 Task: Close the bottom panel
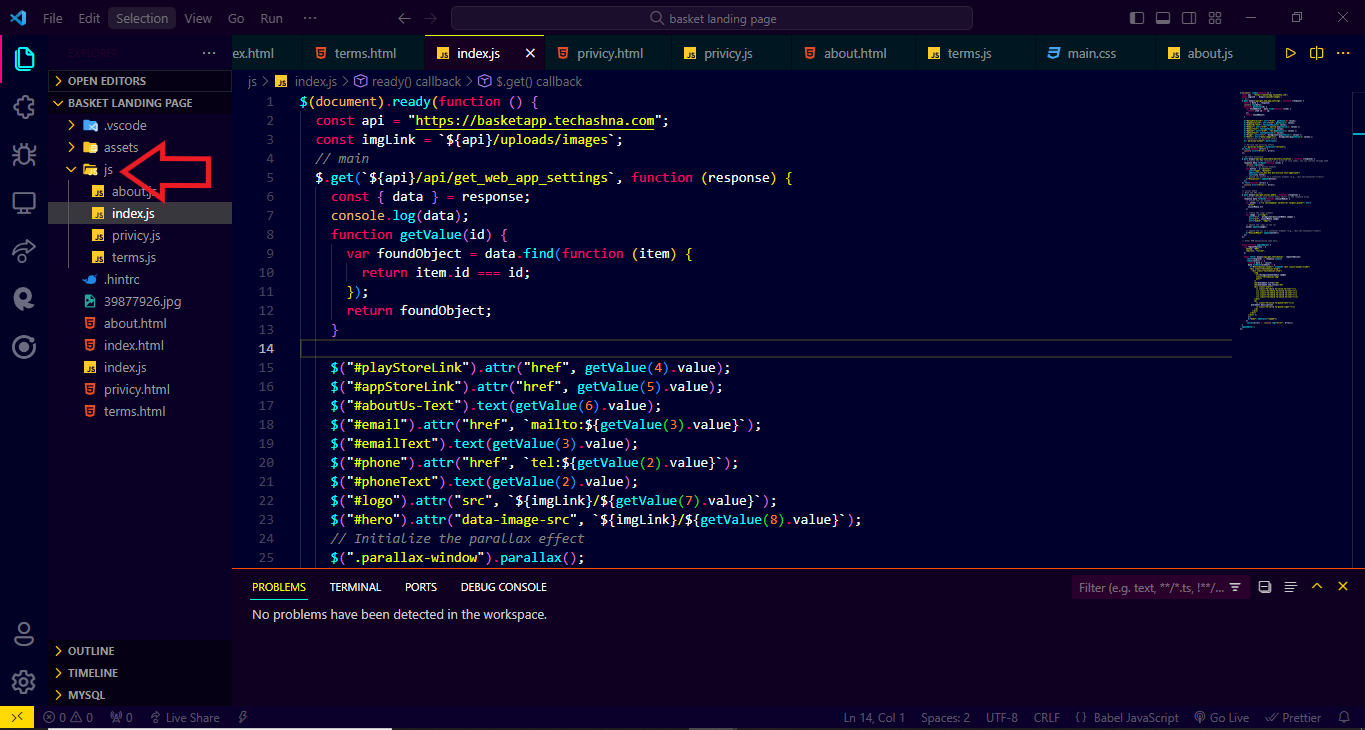1343,587
